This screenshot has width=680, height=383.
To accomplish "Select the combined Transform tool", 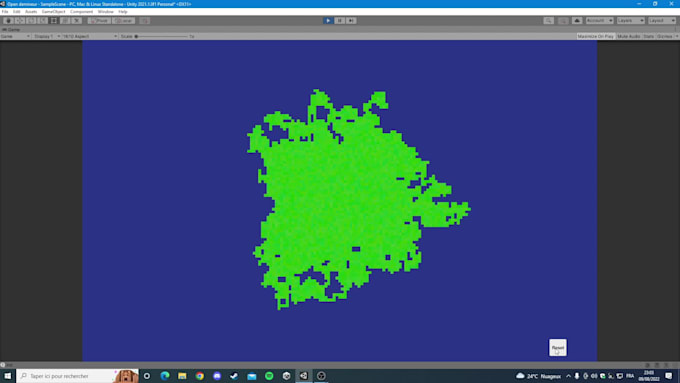I will (x=65, y=20).
